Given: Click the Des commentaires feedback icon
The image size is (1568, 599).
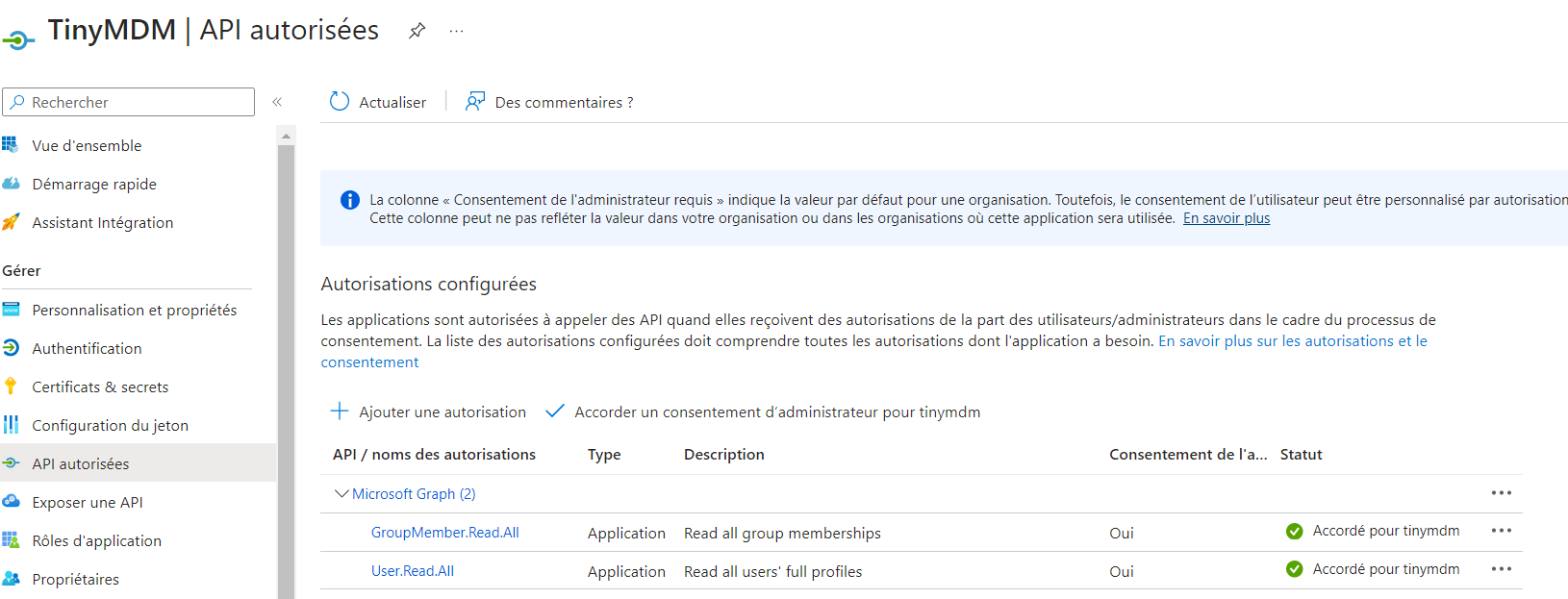Looking at the screenshot, I should tap(475, 102).
